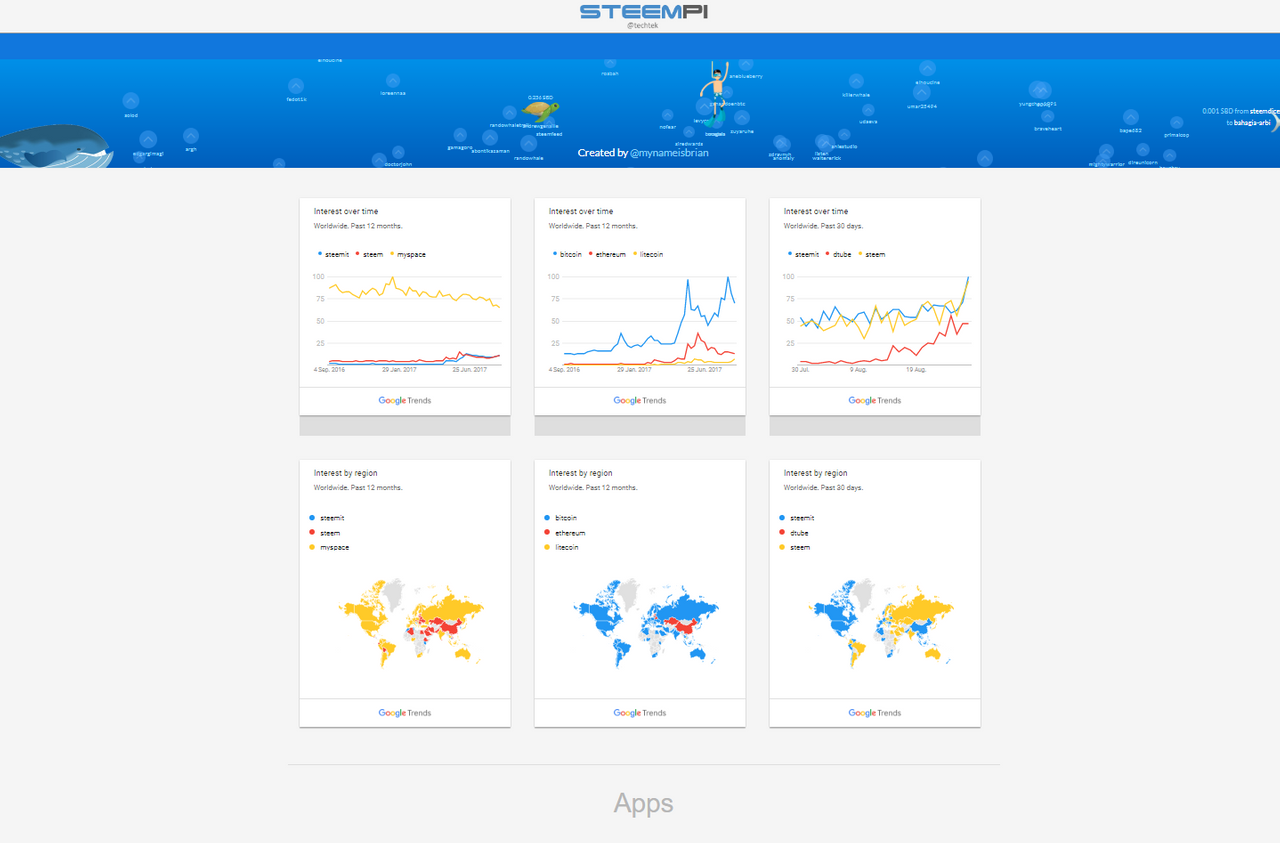Click the upvote bubble labeled nofear

pos(668,115)
